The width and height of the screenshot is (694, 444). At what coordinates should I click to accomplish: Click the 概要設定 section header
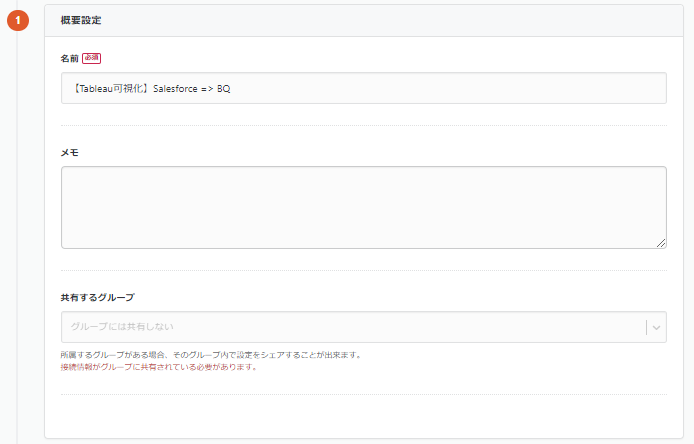click(x=81, y=20)
